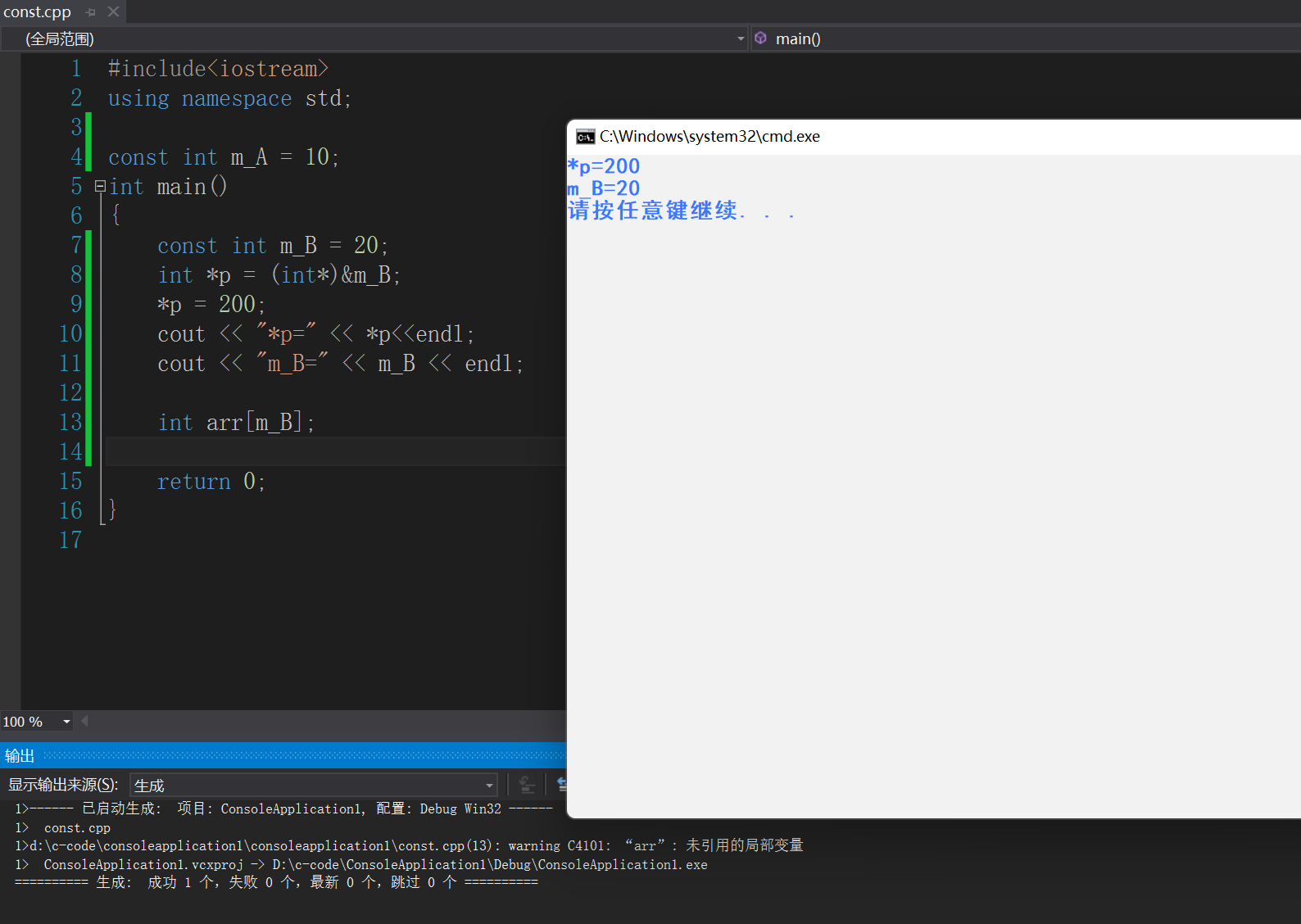
Task: Click the warning C4101 output line
Action: coord(409,845)
